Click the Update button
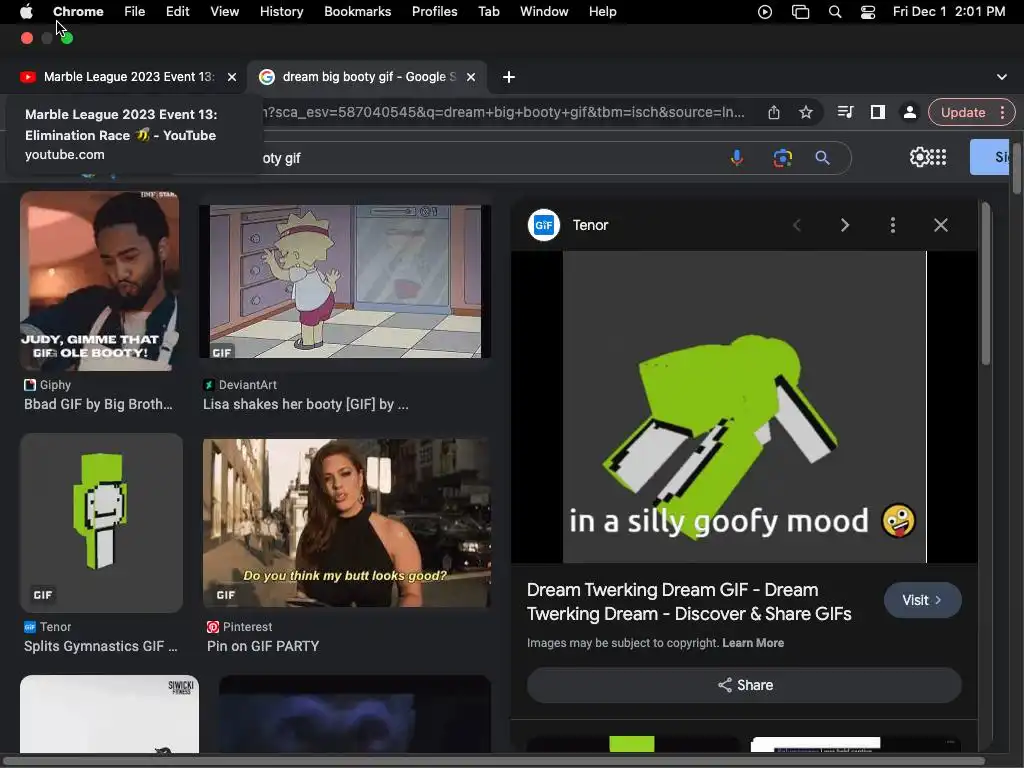This screenshot has height=768, width=1024. [963, 112]
